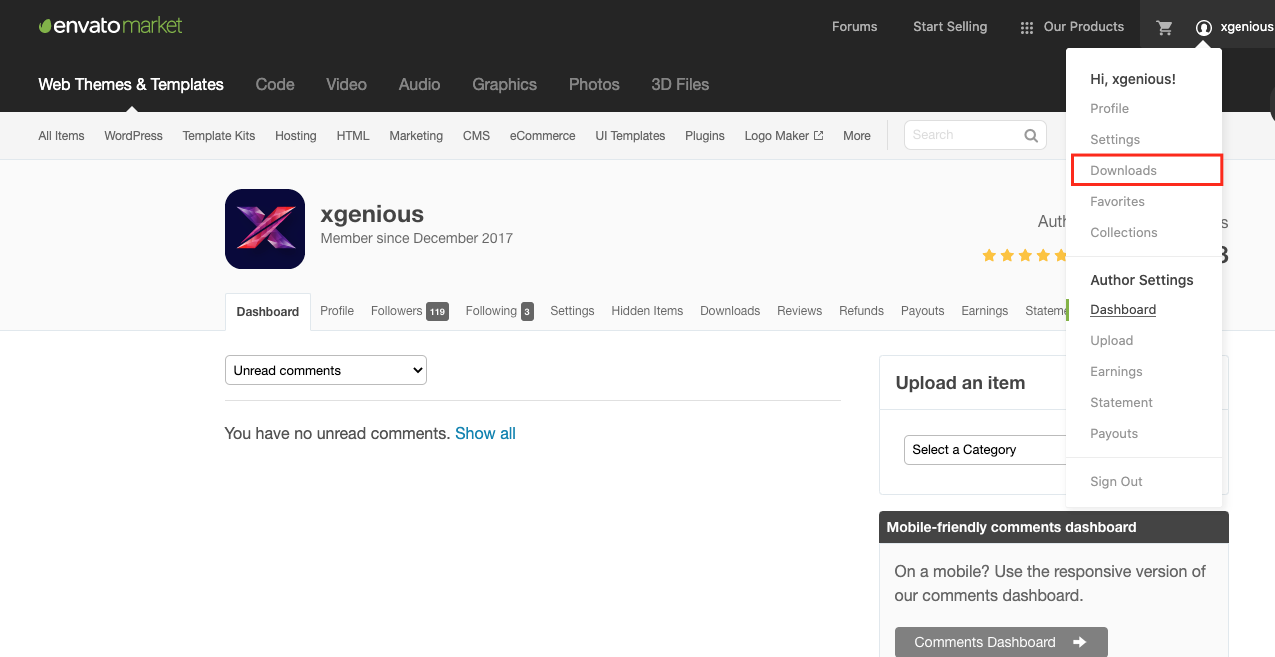Screen dimensions: 1275x657
Task: Click the Followers count badge 119
Action: [x=437, y=312]
